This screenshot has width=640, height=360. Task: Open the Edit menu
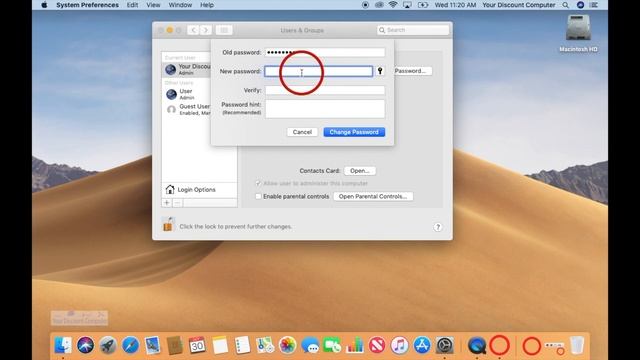(132, 5)
